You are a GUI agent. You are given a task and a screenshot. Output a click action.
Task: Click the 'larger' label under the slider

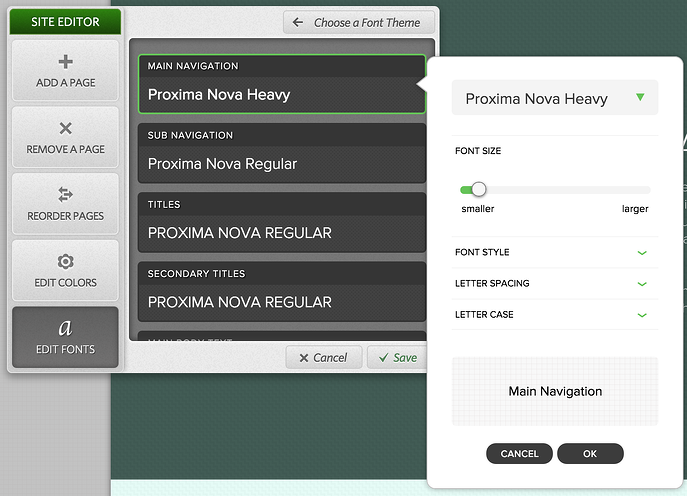(x=635, y=209)
